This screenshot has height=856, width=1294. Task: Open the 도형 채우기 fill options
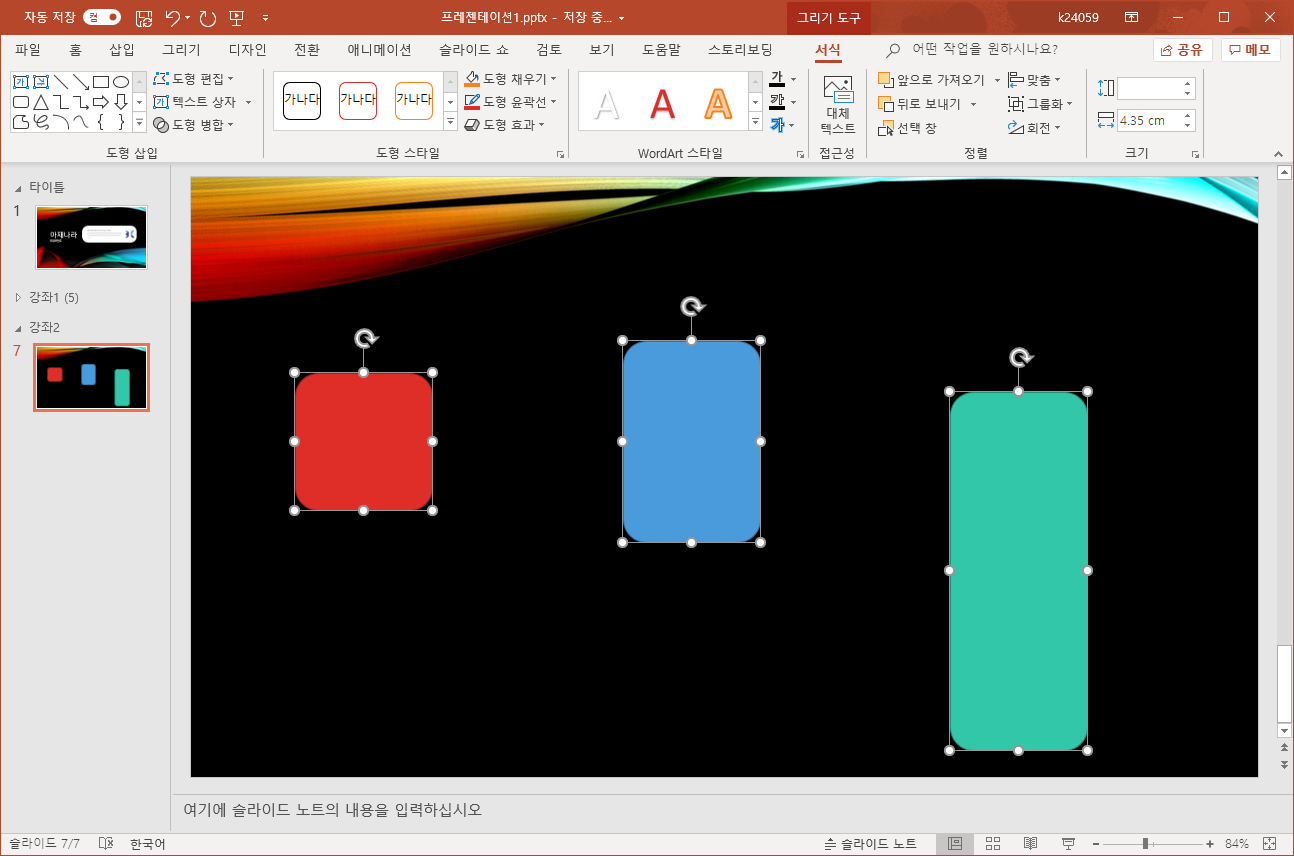pos(511,78)
